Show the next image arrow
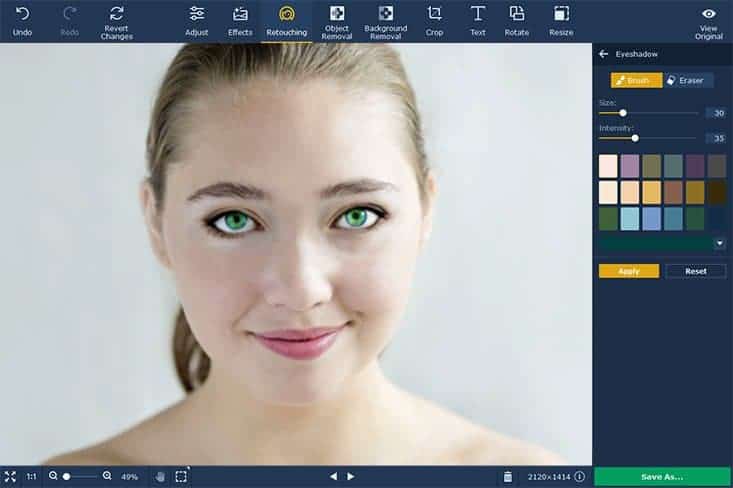 tap(351, 477)
